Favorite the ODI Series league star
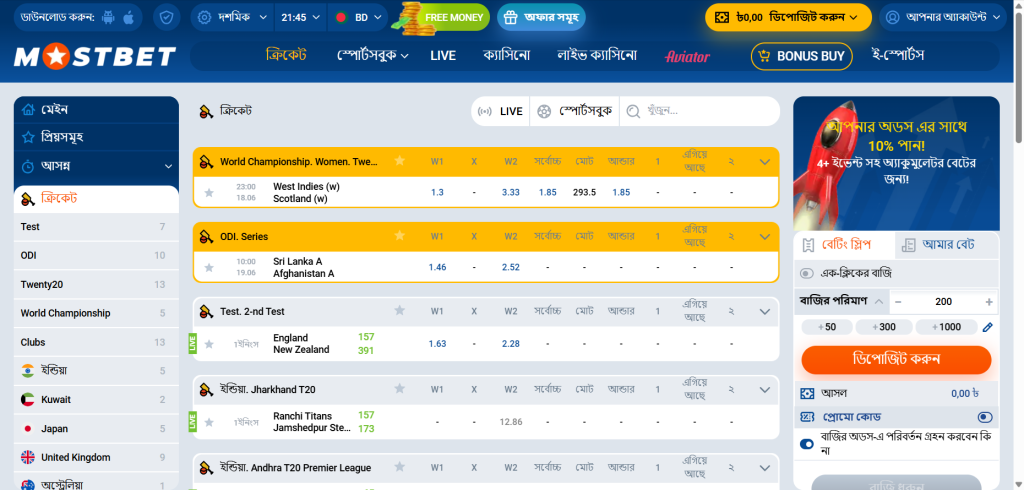The width and height of the screenshot is (1024, 490). (400, 236)
